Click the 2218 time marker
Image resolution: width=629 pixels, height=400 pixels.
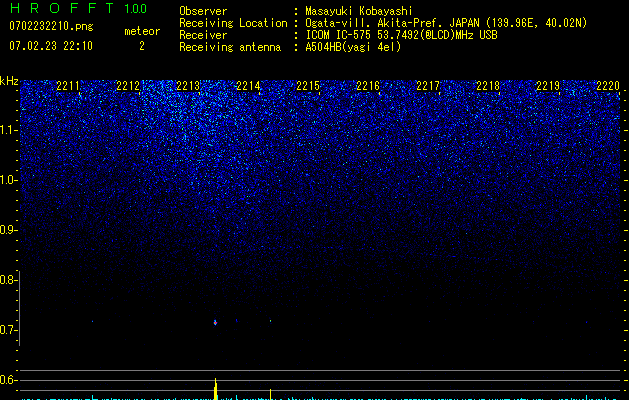pyautogui.click(x=488, y=86)
